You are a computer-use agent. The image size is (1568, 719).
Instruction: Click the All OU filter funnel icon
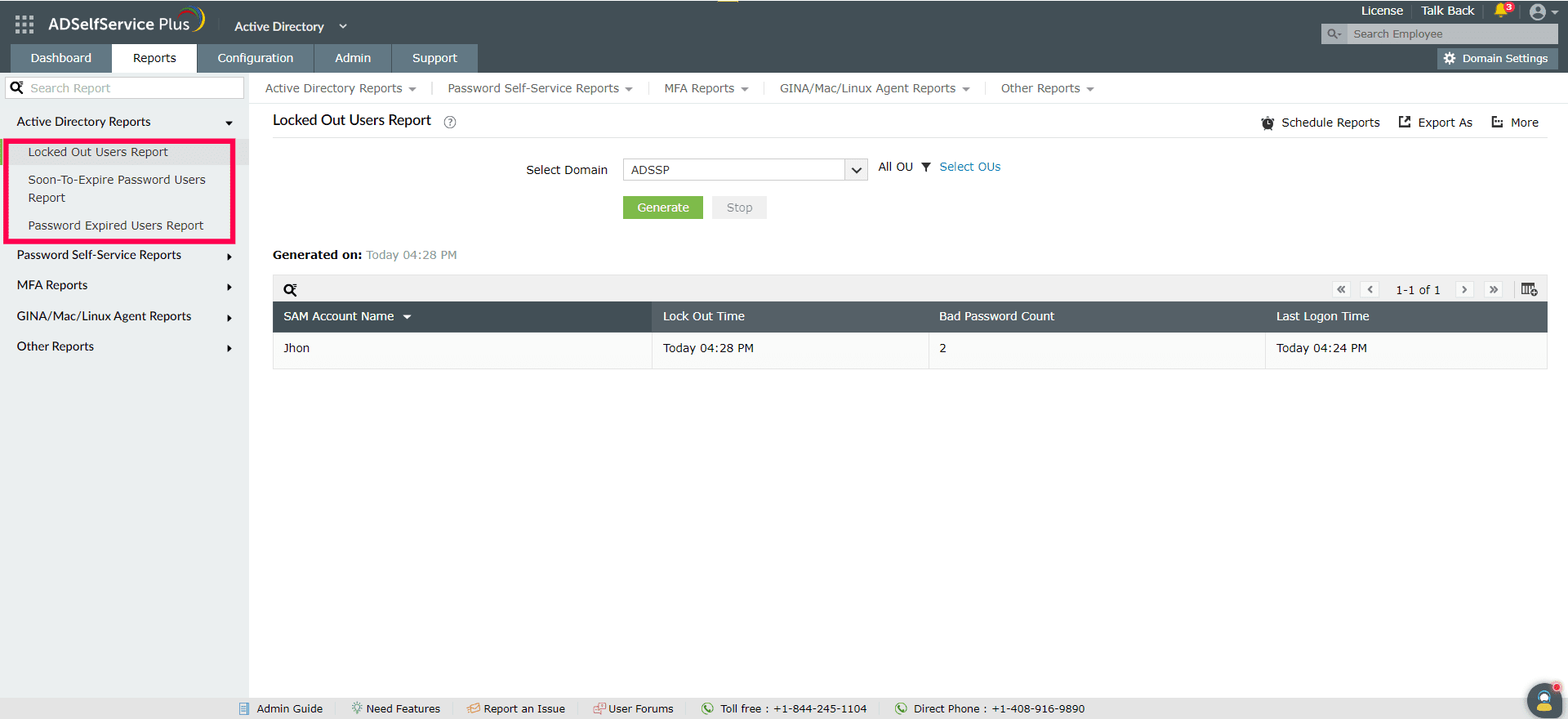926,167
